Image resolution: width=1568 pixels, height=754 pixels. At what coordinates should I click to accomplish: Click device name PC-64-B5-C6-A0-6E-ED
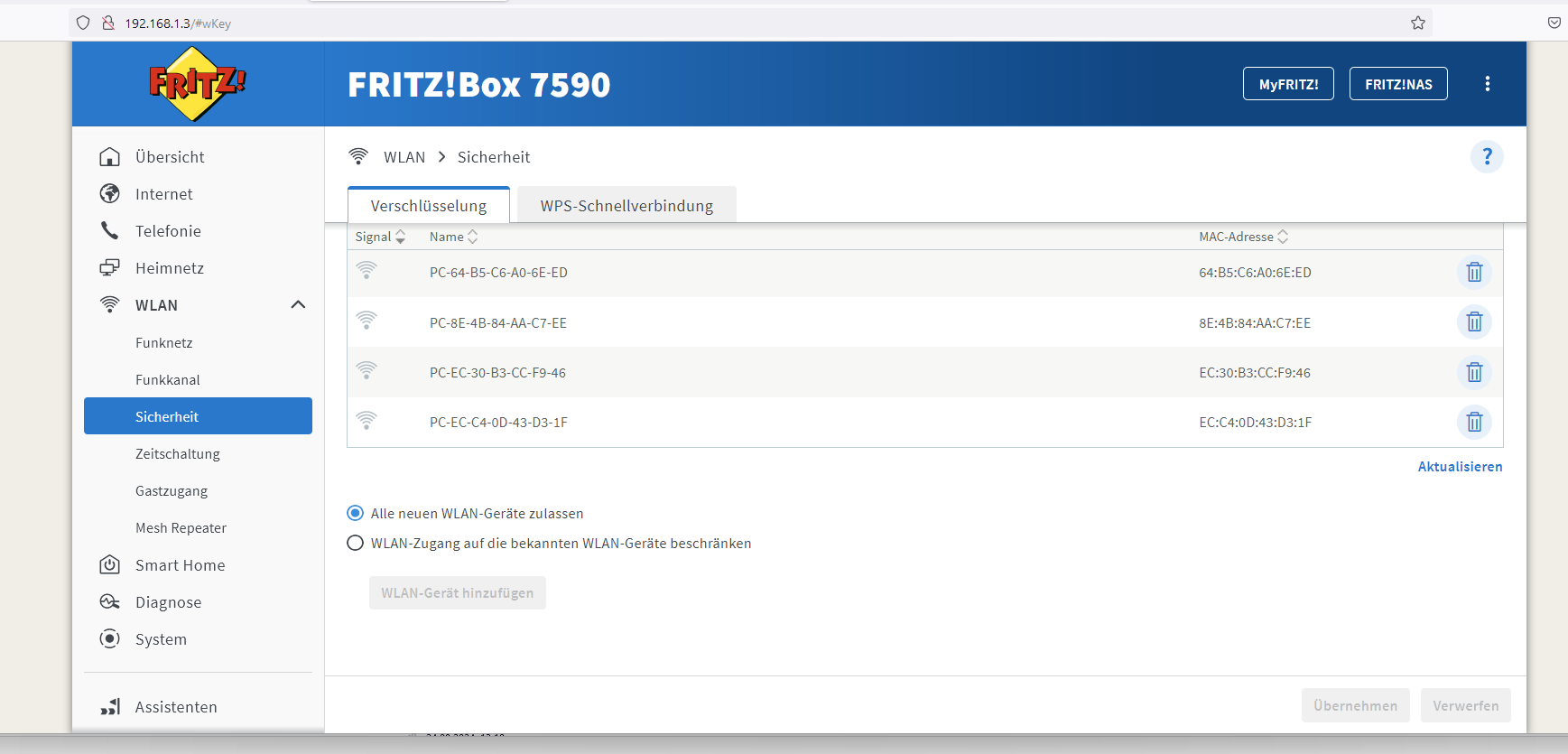(498, 273)
